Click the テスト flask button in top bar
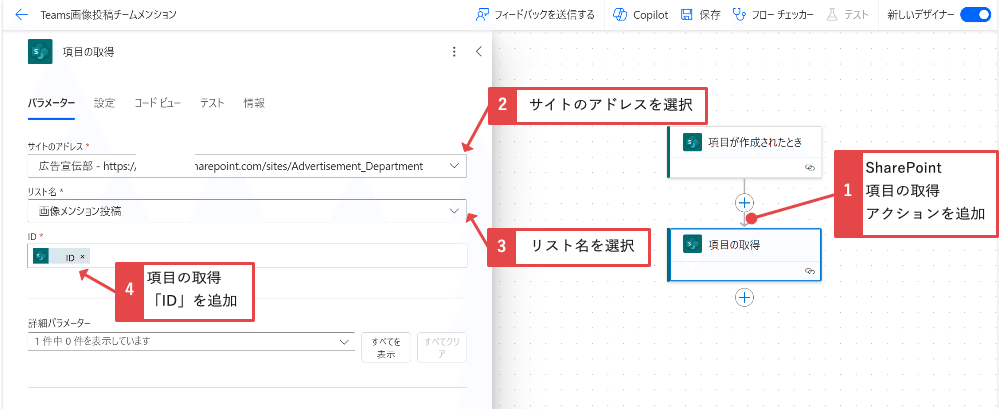Screen dimensions: 1000x410 (848, 15)
